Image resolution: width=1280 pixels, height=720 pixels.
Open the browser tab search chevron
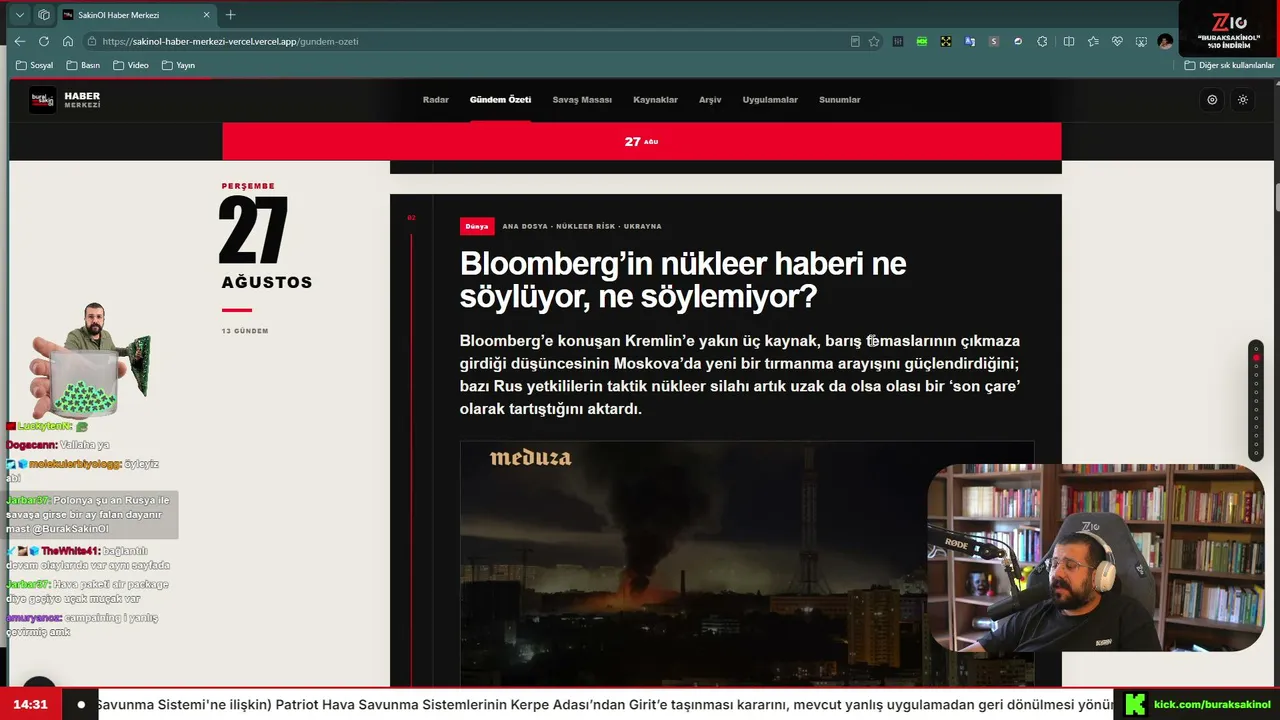point(19,15)
